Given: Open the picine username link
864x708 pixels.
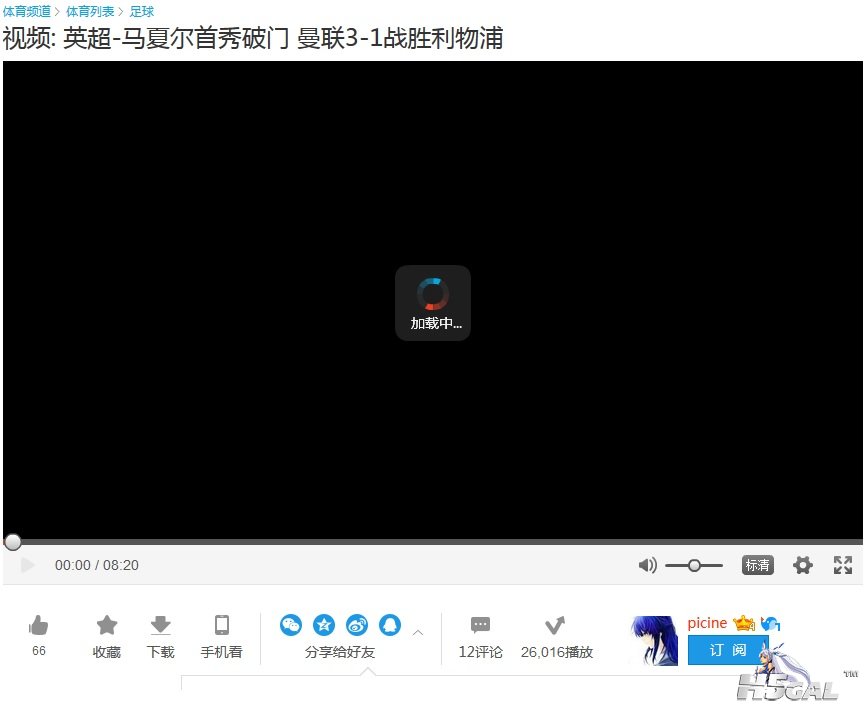Looking at the screenshot, I should (x=708, y=623).
